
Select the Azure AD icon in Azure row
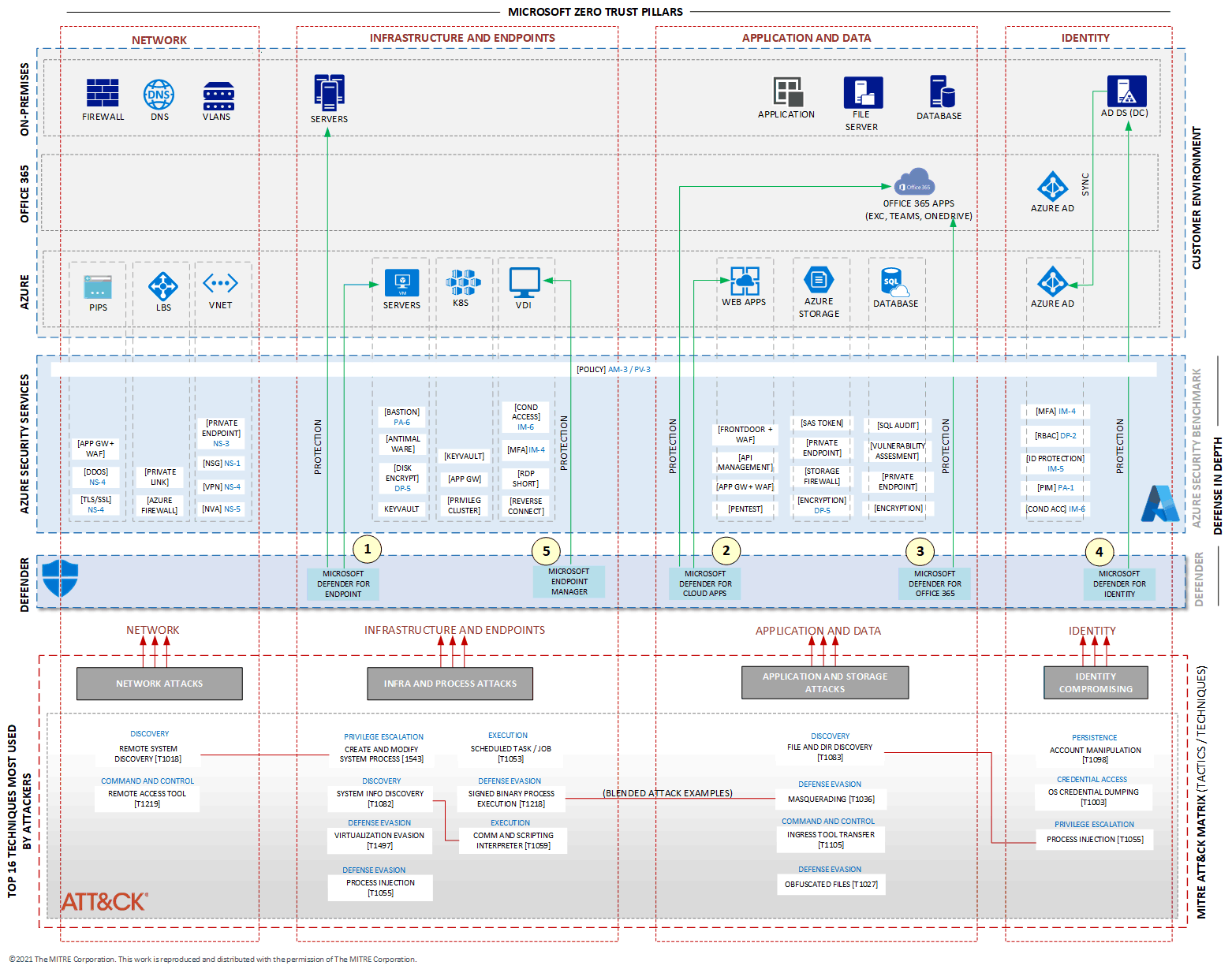[1052, 281]
